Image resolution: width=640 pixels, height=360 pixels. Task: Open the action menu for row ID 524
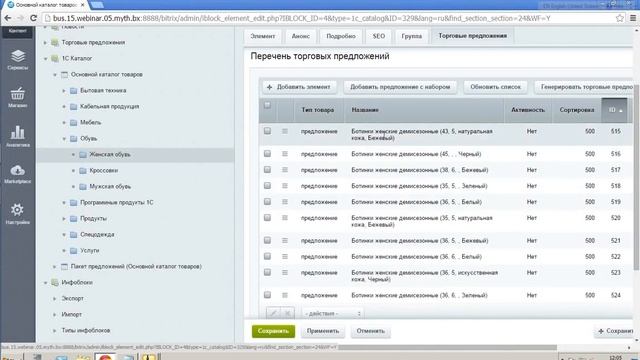pos(285,295)
